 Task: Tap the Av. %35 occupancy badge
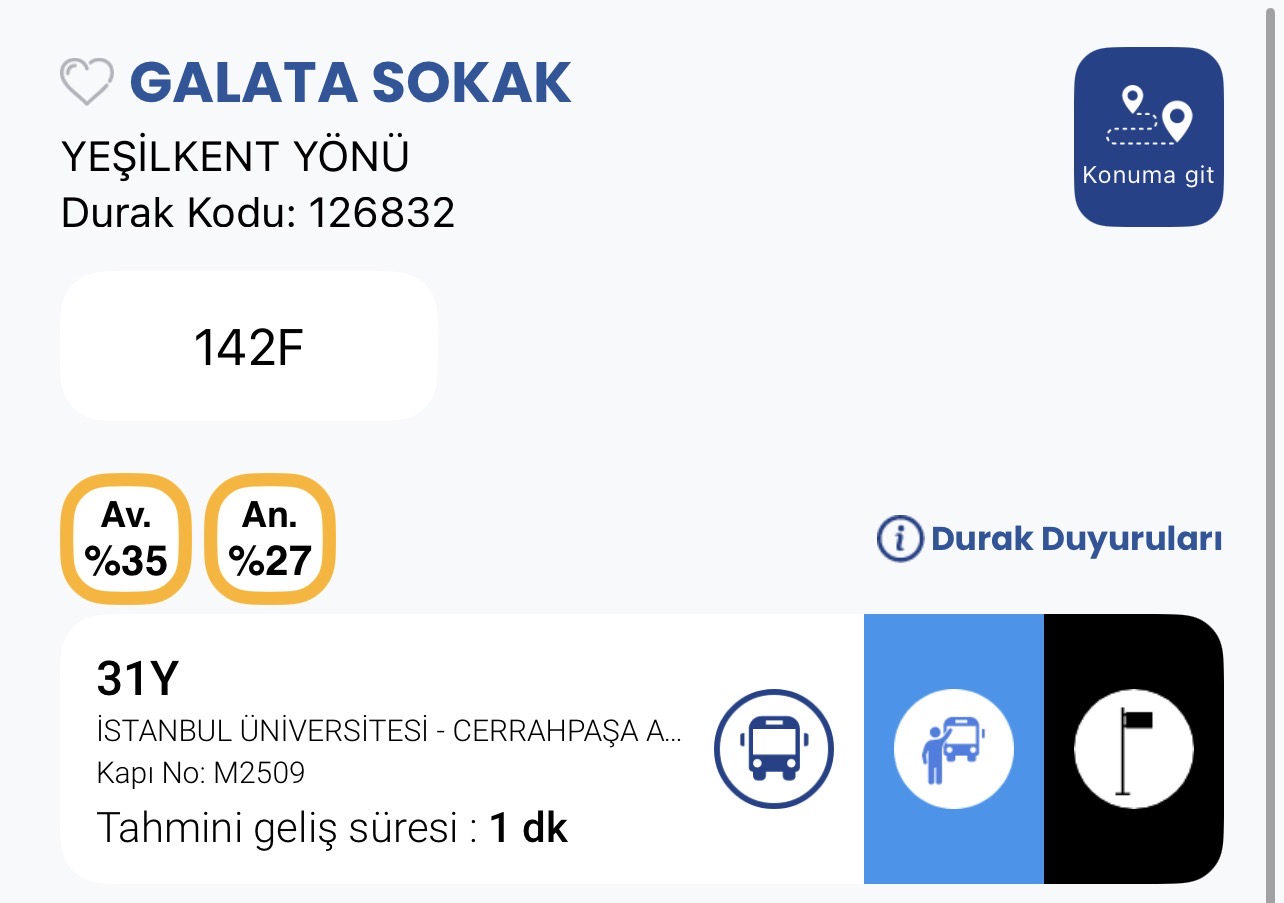point(126,540)
